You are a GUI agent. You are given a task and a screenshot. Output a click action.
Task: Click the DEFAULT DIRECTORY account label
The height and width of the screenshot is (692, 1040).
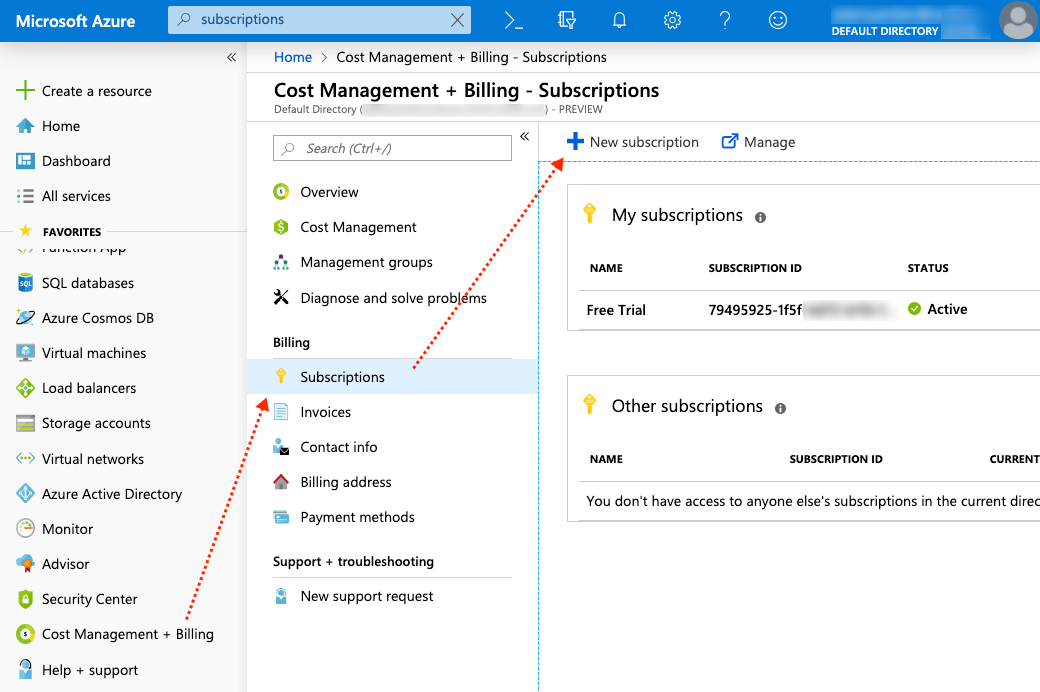coord(885,31)
